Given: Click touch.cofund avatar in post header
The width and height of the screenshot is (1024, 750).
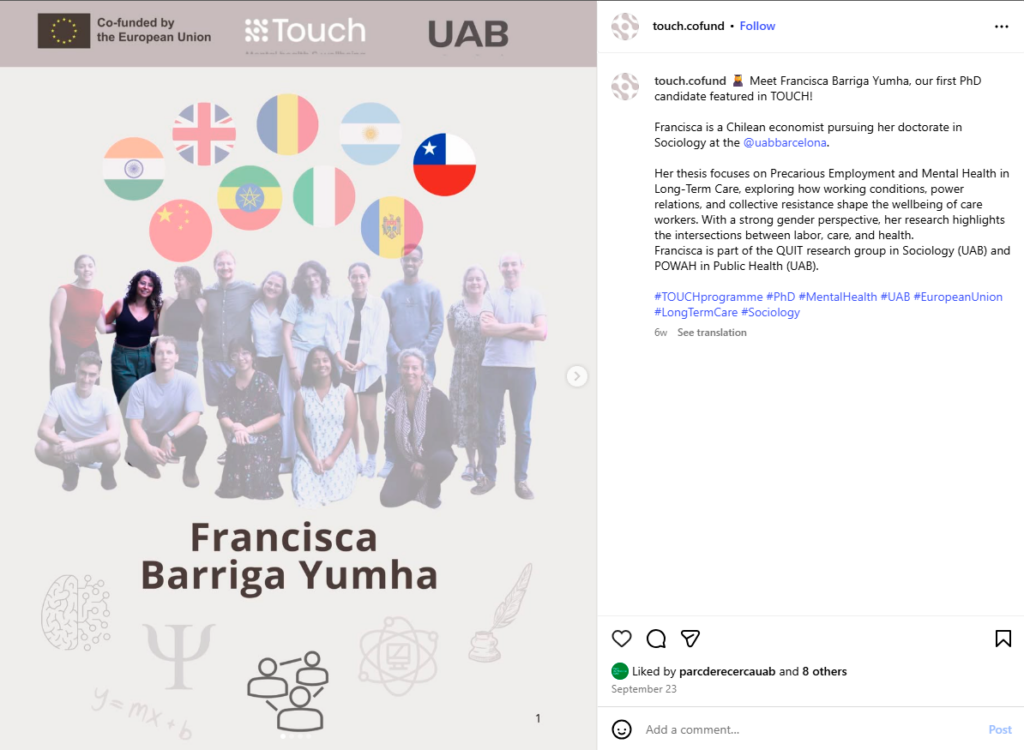Looking at the screenshot, I should [x=625, y=26].
